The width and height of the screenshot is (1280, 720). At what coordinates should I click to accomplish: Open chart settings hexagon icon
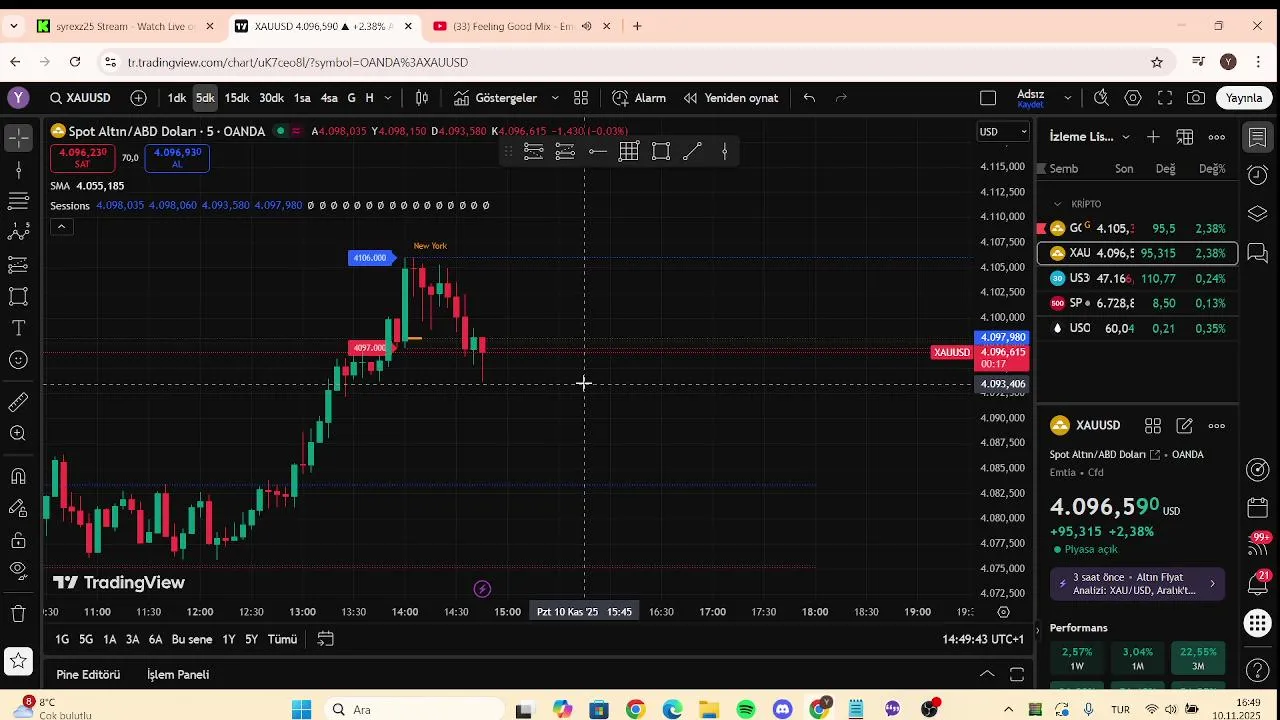[x=1133, y=98]
